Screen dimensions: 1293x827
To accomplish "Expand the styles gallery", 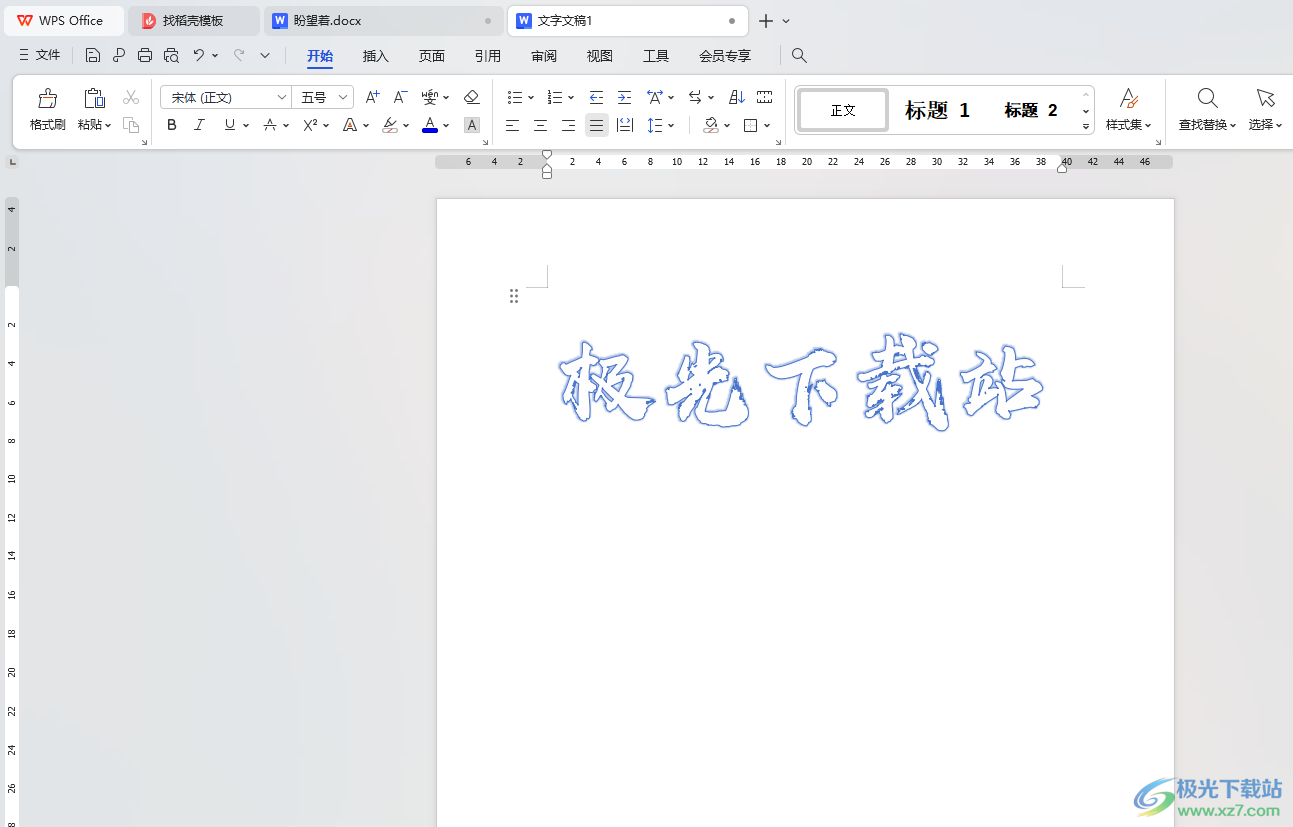I will coord(1086,126).
